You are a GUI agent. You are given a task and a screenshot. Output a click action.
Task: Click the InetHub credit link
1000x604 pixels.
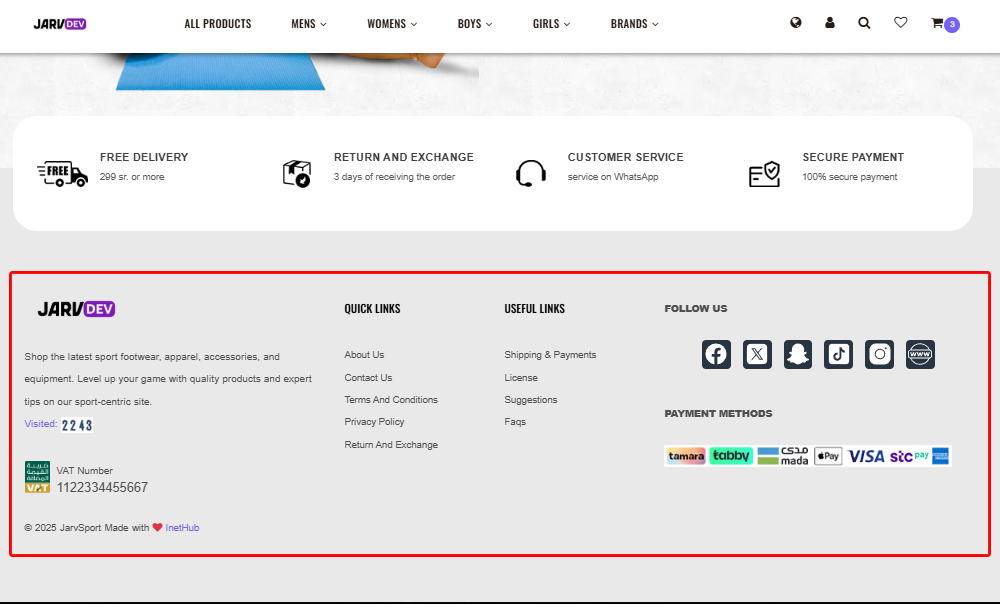coord(182,528)
